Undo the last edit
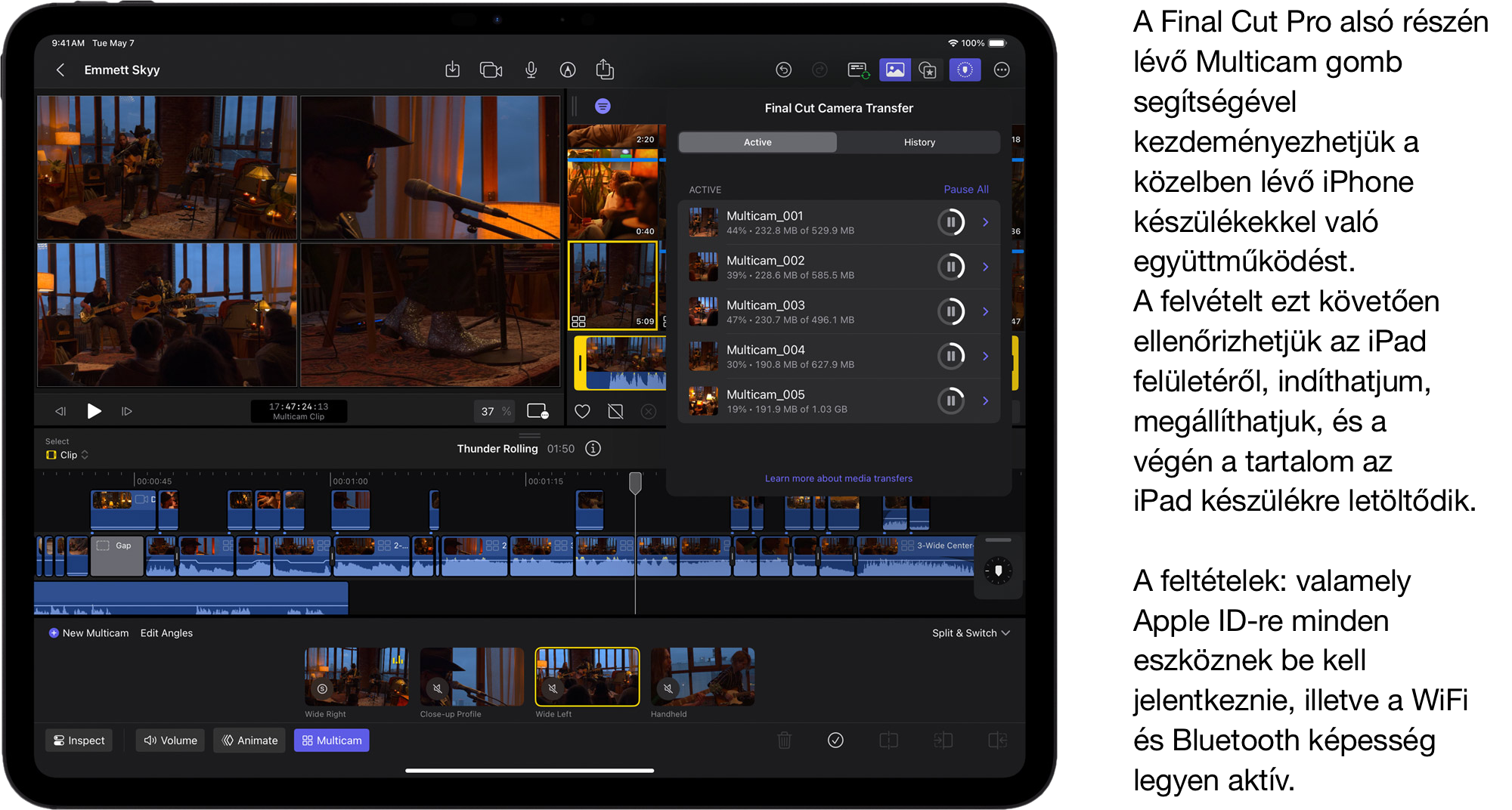 click(x=783, y=70)
